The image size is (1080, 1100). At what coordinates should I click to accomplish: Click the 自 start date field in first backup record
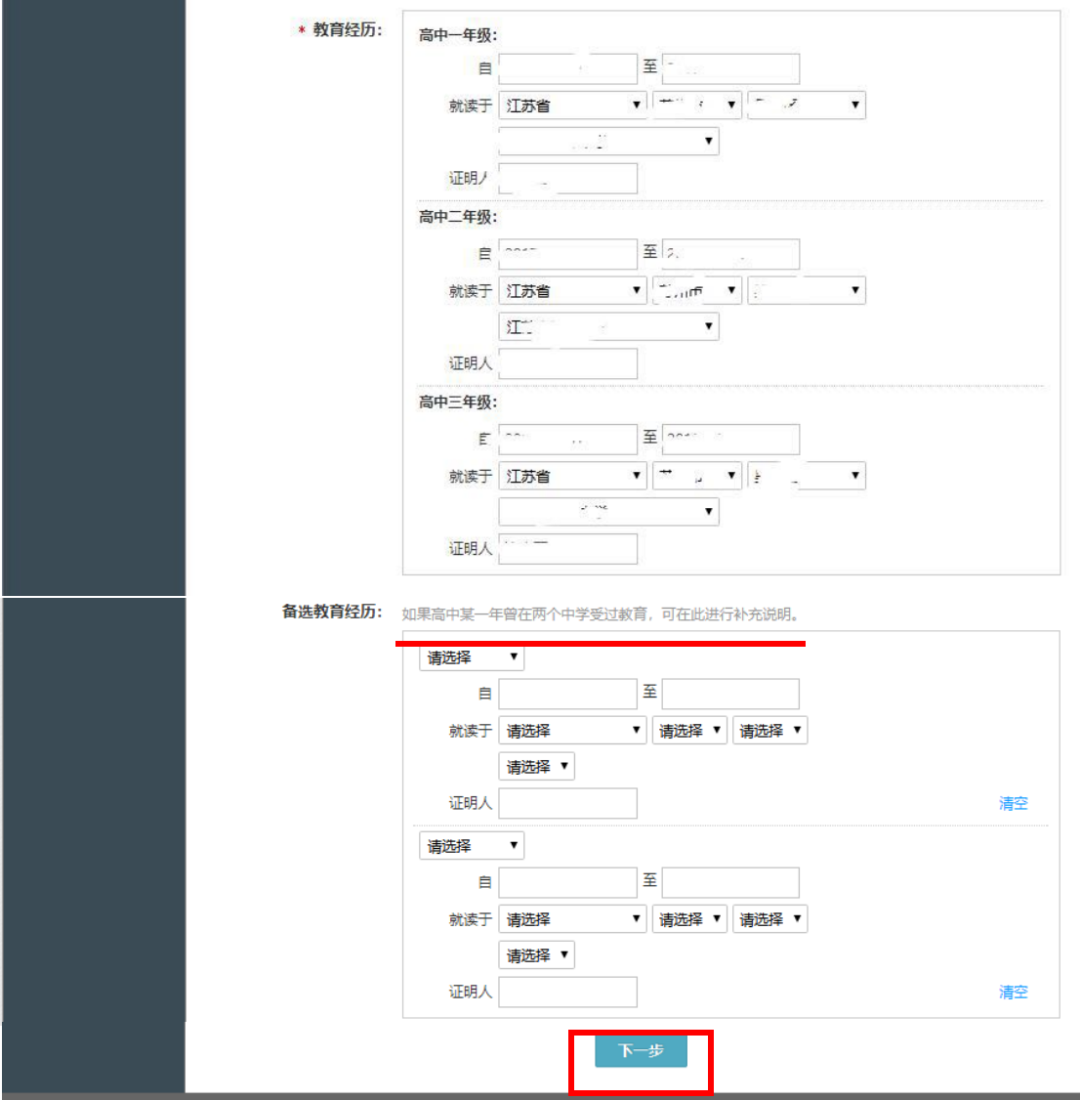pos(567,693)
